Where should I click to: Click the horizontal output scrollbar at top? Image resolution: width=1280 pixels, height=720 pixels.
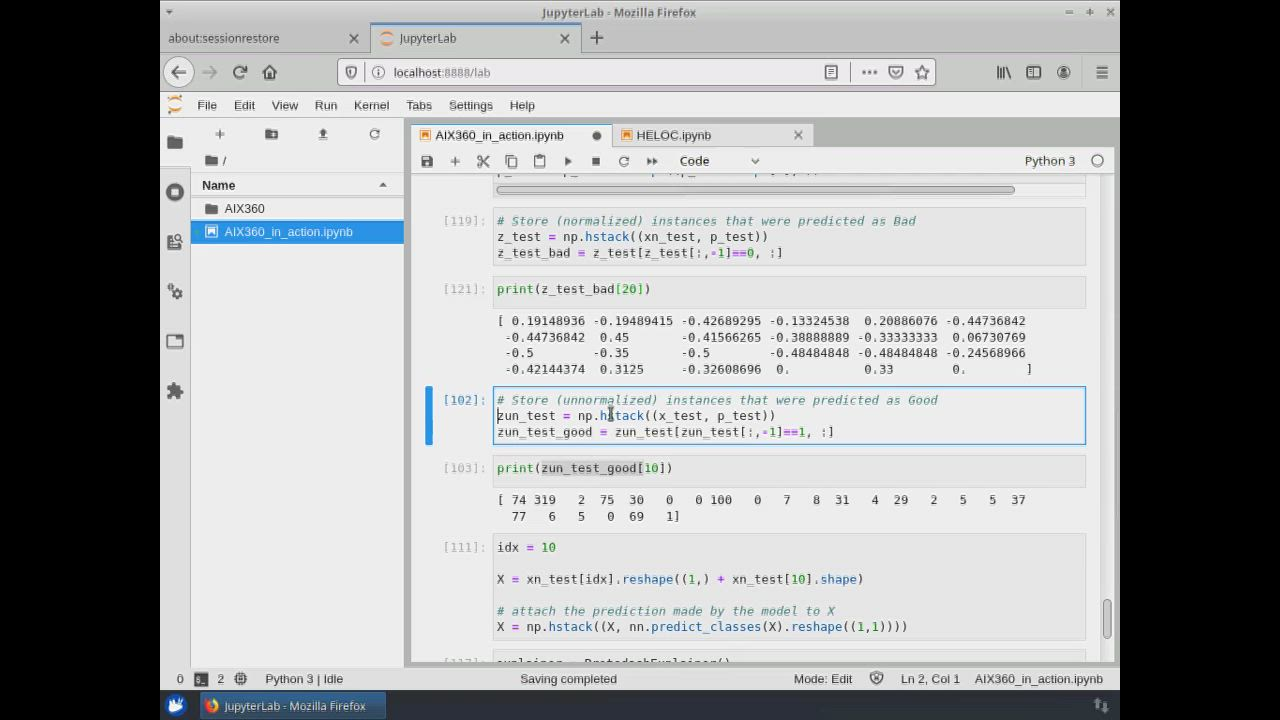click(755, 190)
